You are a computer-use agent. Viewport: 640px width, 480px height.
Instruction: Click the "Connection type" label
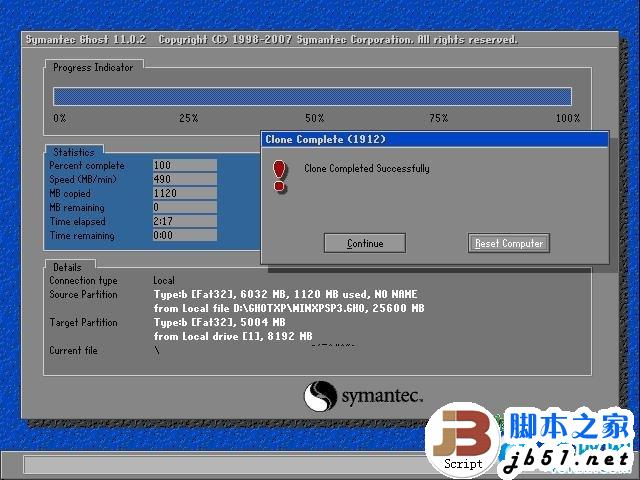(83, 280)
